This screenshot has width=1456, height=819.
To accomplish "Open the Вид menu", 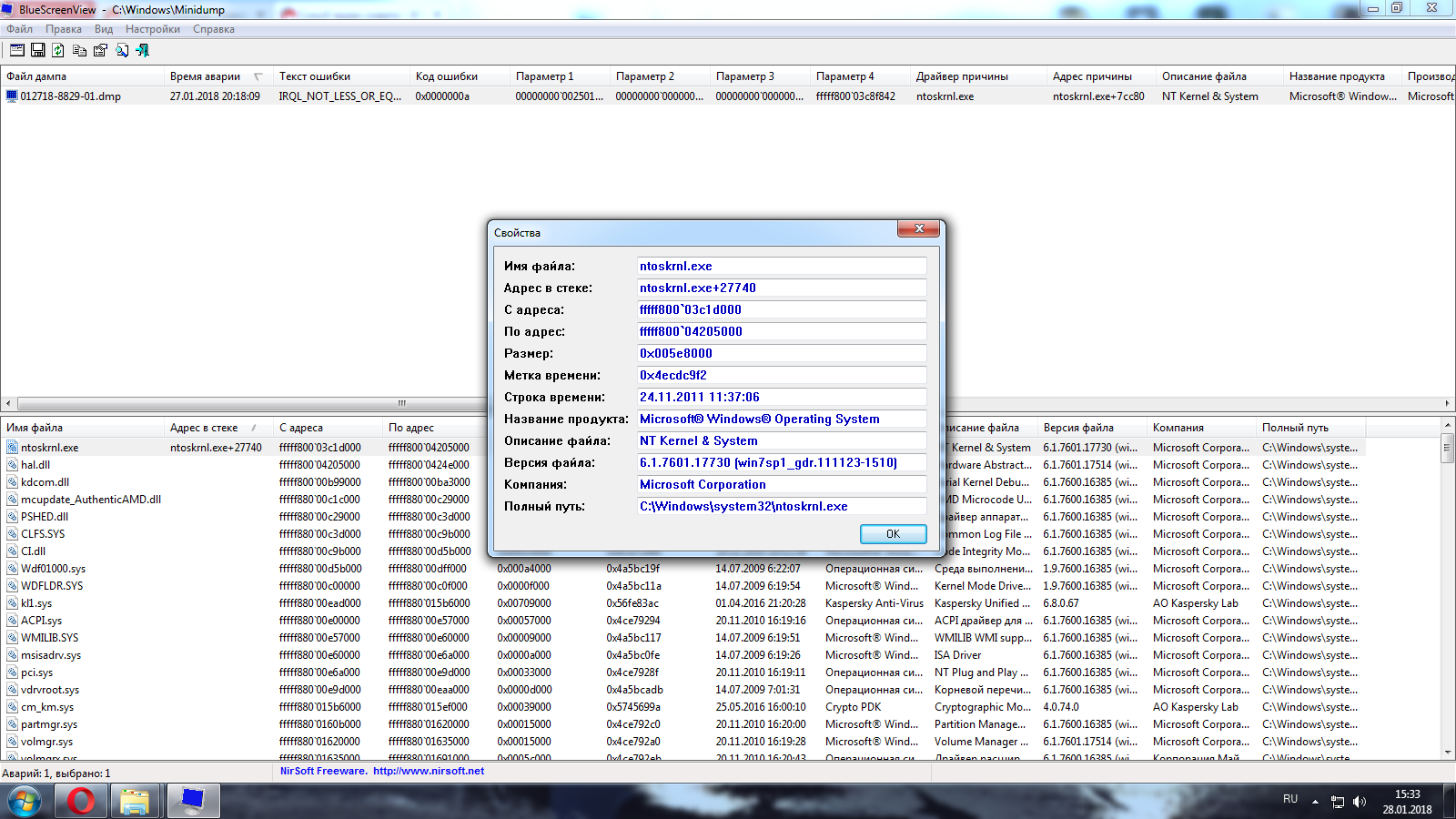I will click(104, 29).
